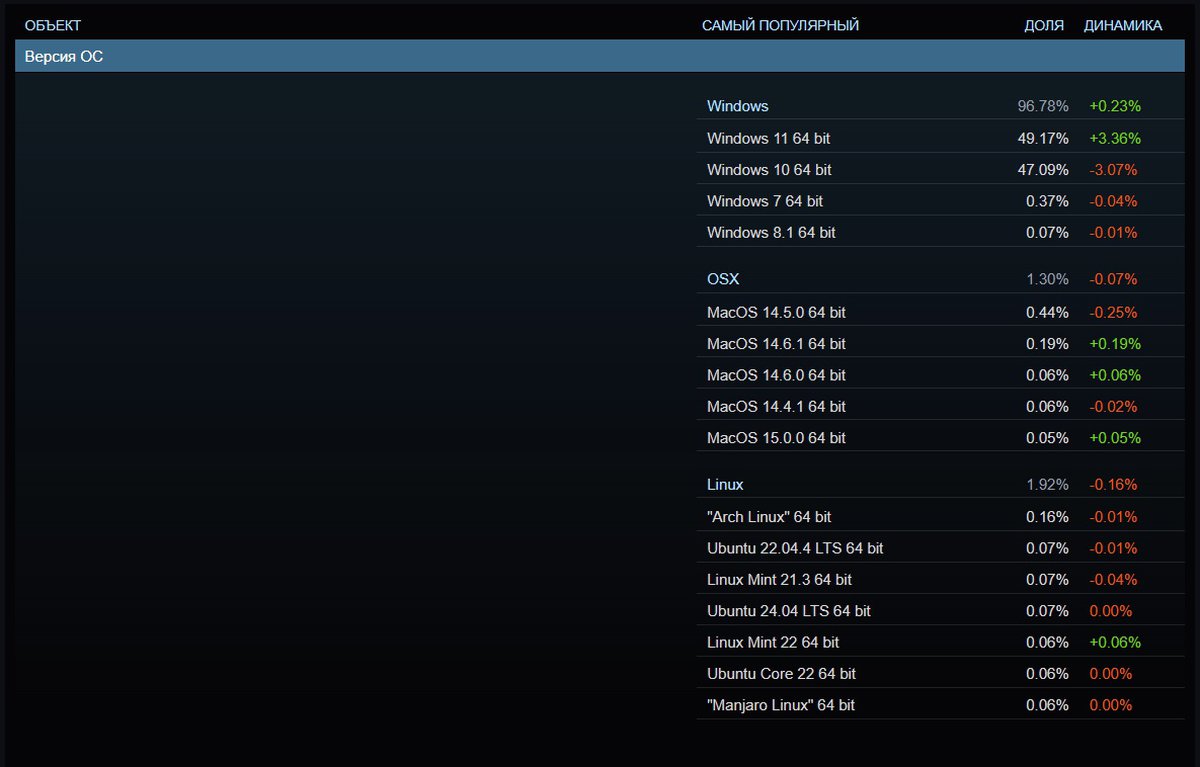The height and width of the screenshot is (767, 1200).
Task: Select the Windows 10 64 bit row
Action: [768, 170]
